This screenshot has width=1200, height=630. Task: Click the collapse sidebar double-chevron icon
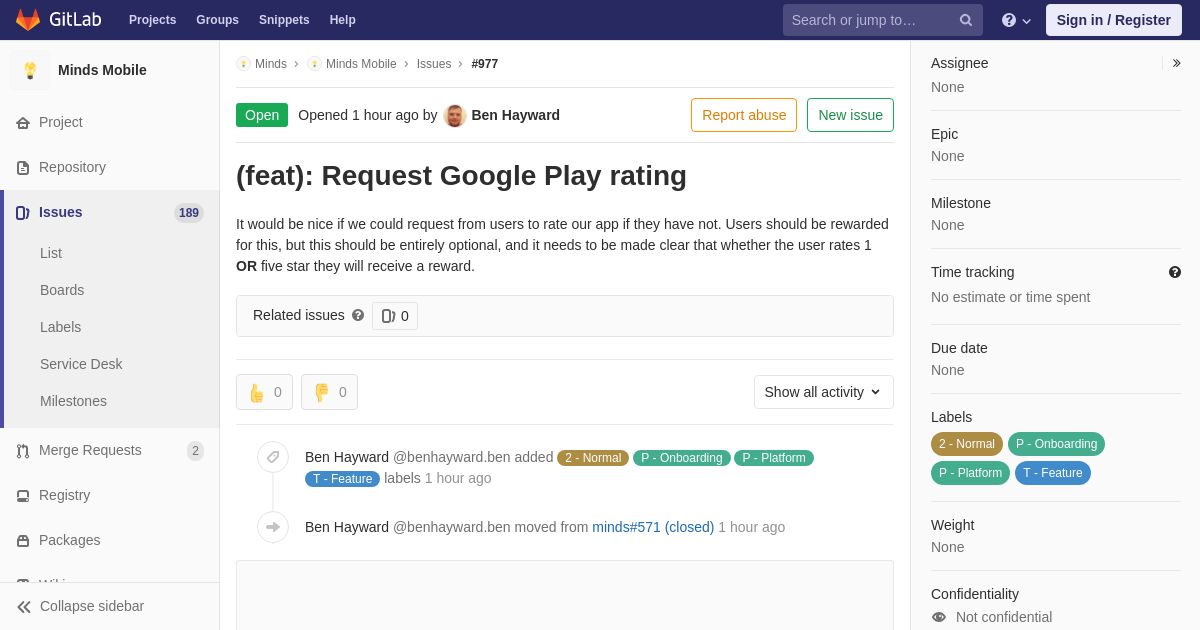click(x=24, y=607)
